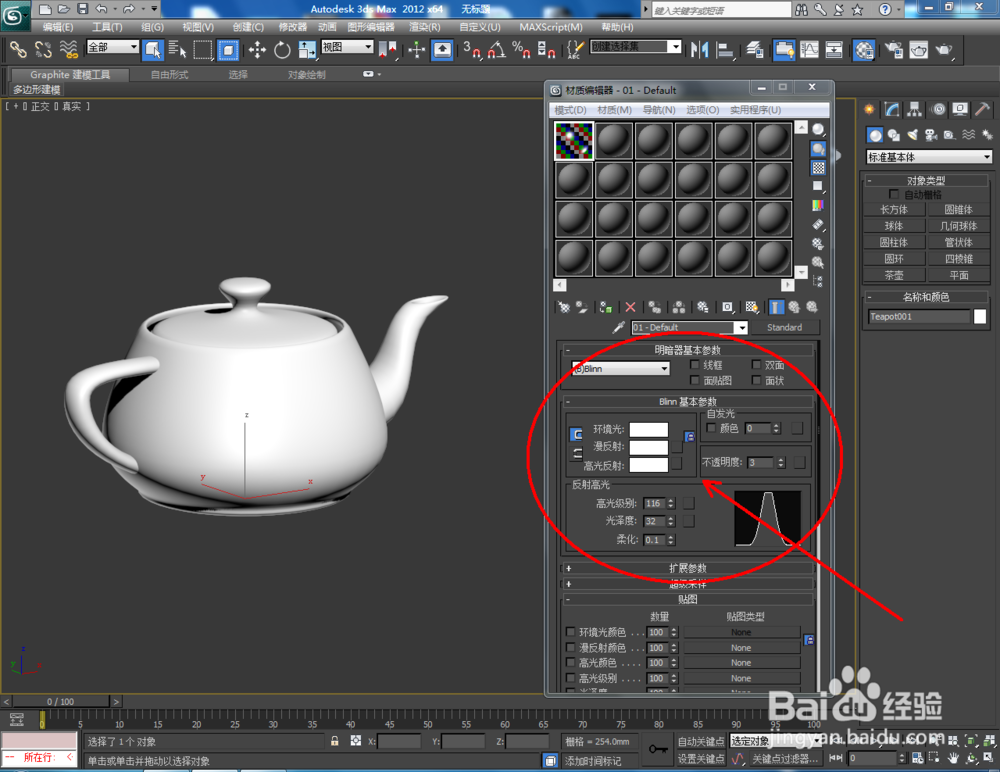Screen dimensions: 1000x772
Task: Open the 导航(N) menu in Material Editor
Action: click(659, 110)
